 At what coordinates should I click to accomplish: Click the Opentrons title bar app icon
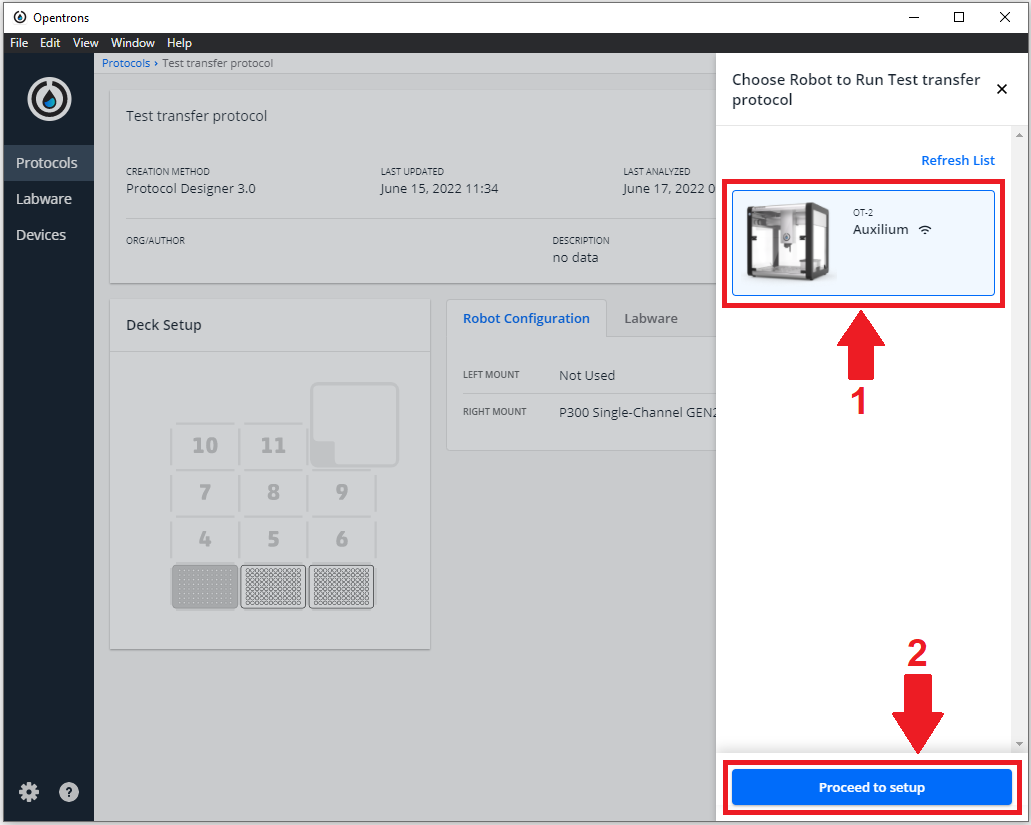(20, 17)
